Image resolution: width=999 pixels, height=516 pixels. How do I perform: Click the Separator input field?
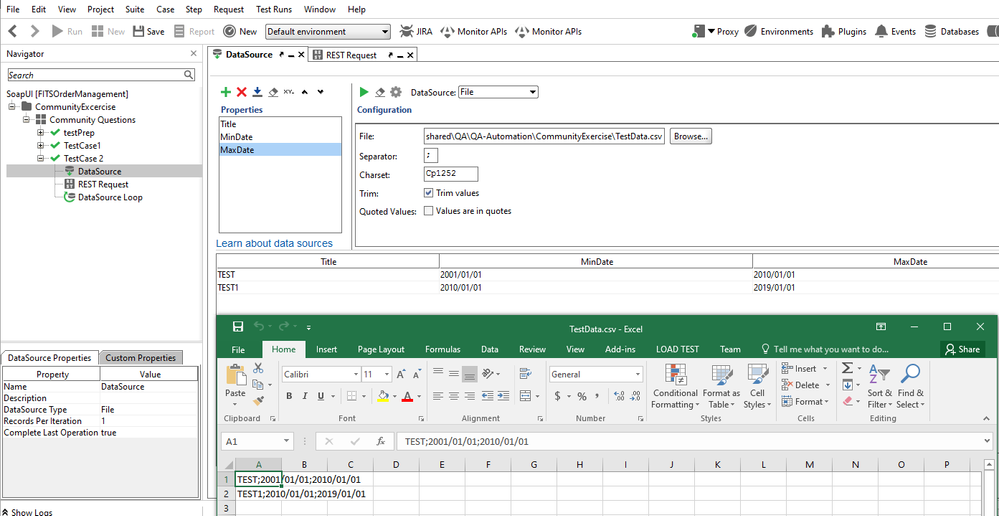431,156
